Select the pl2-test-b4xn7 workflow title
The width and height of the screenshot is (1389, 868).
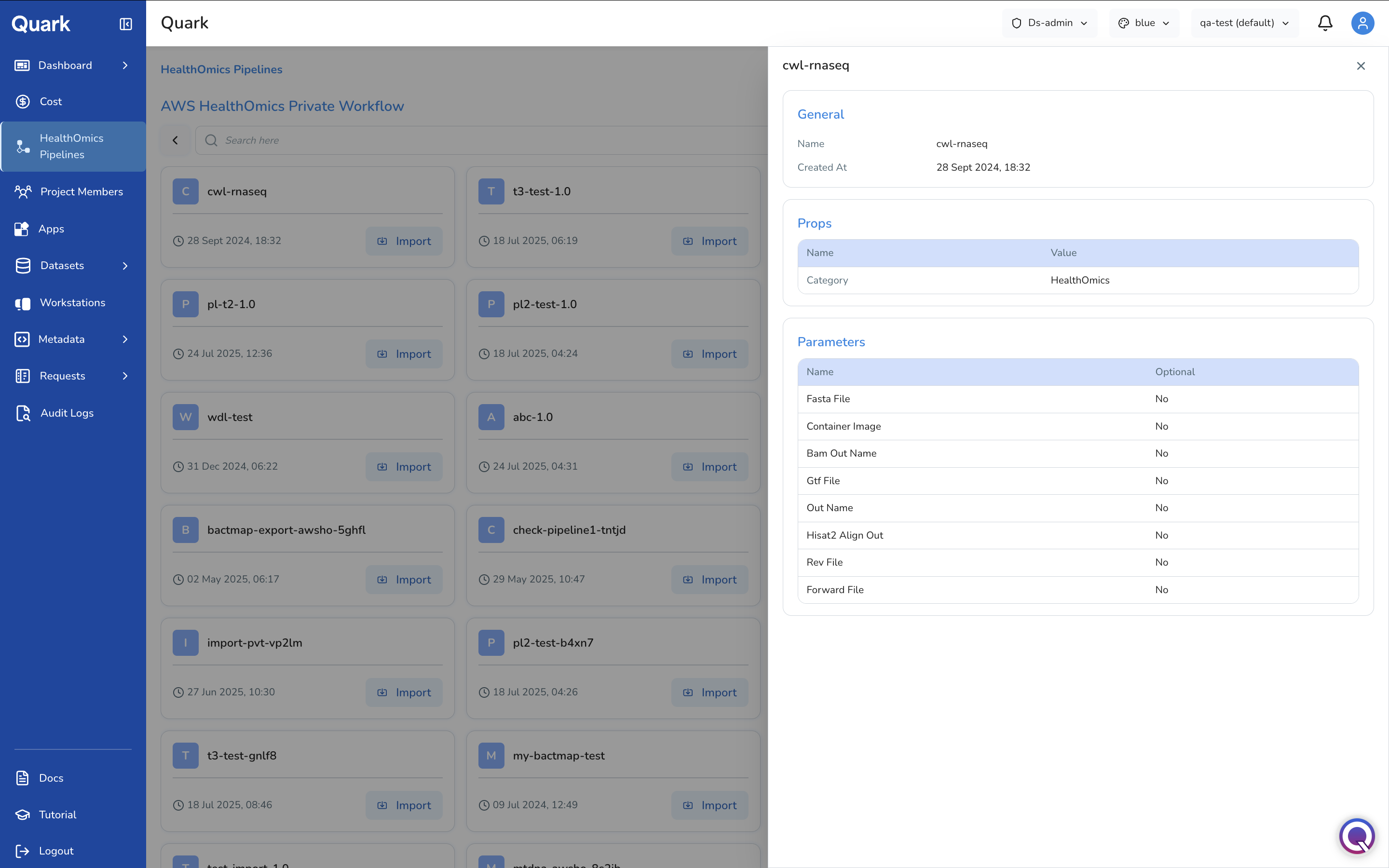pyautogui.click(x=553, y=643)
